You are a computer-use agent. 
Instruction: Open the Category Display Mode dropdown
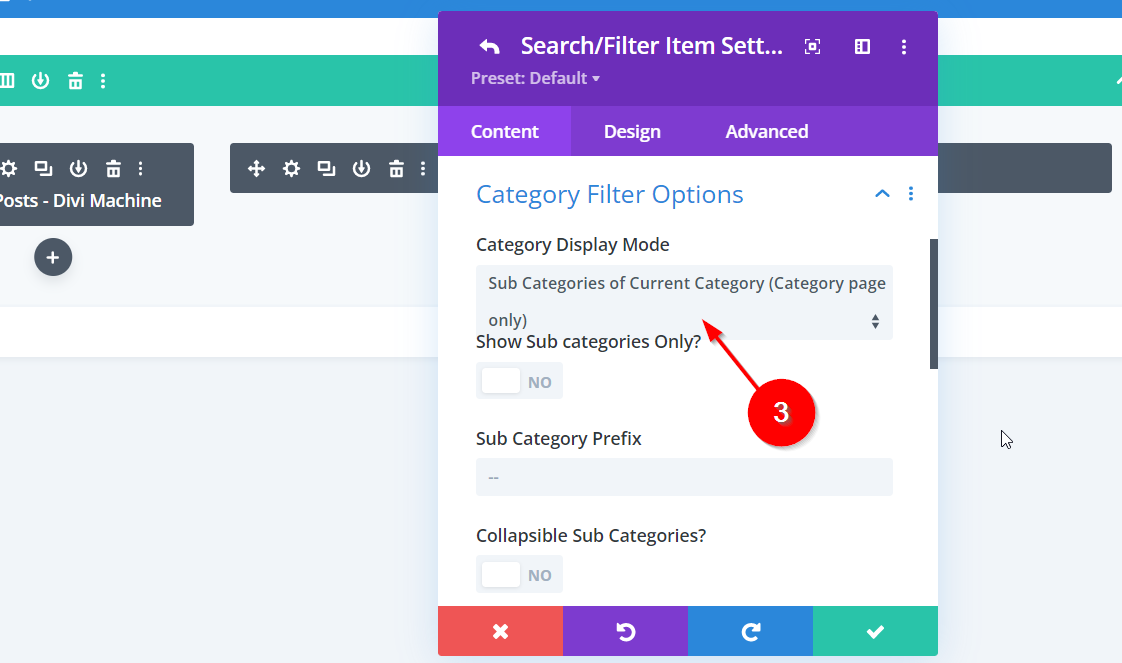point(684,302)
